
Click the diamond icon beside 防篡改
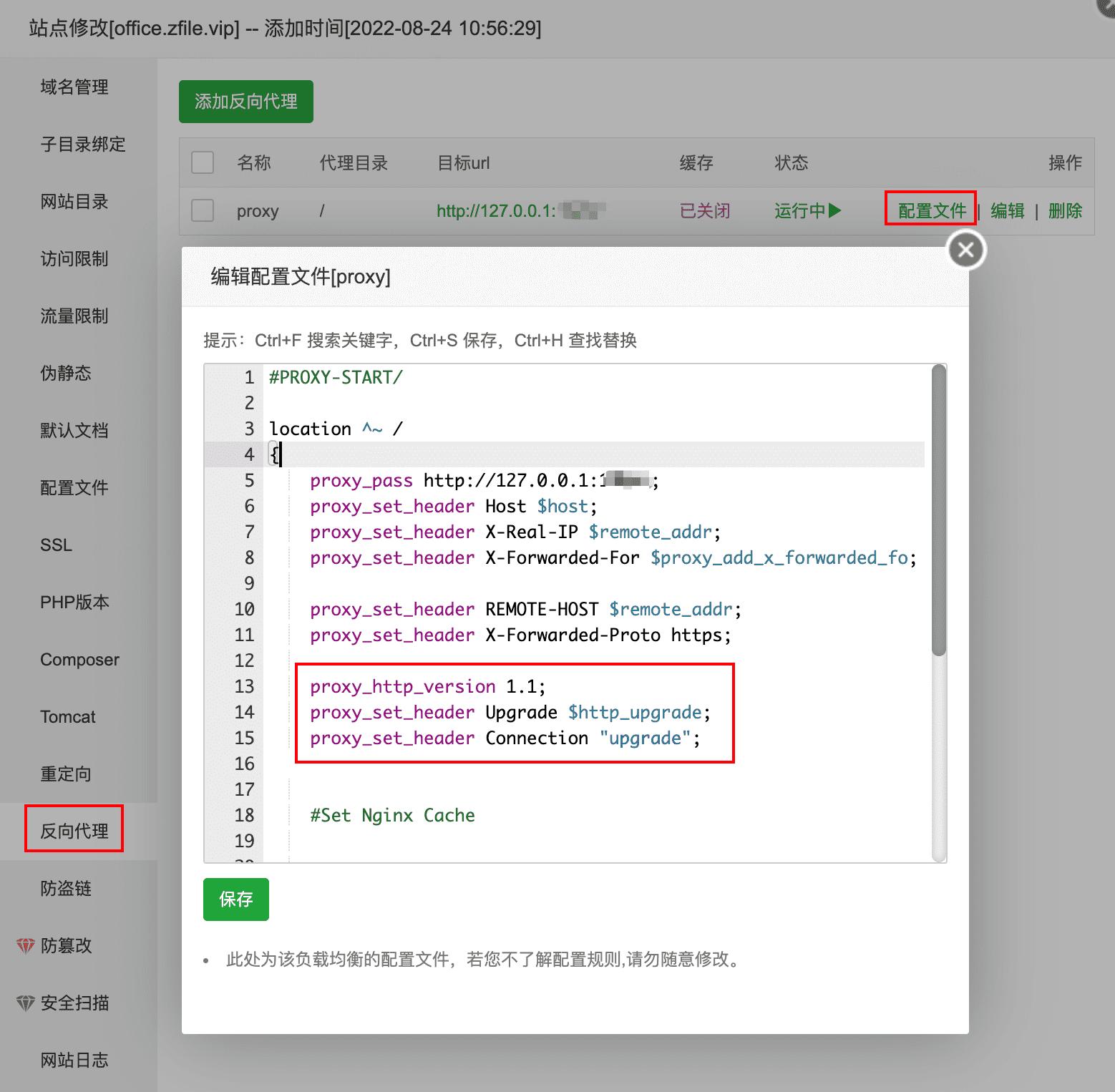pyautogui.click(x=25, y=945)
